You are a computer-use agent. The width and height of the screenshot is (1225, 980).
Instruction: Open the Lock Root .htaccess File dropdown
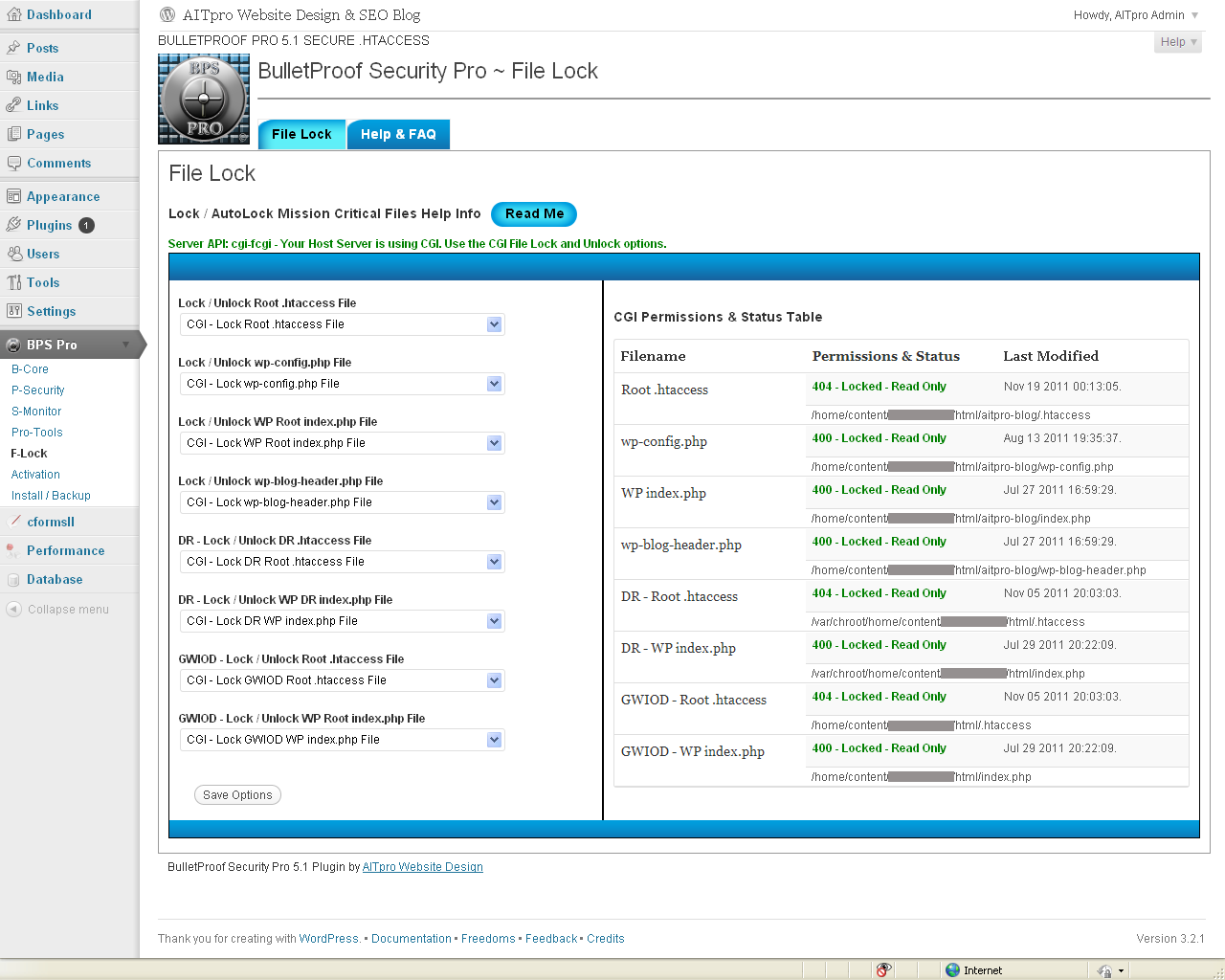click(342, 324)
